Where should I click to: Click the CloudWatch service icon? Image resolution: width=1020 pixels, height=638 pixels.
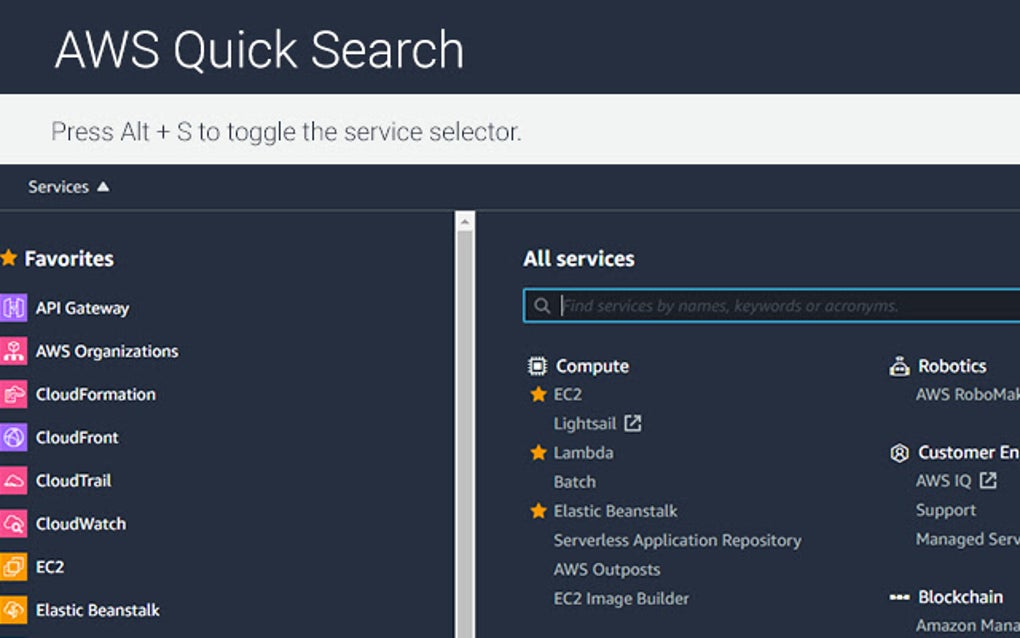pos(13,523)
